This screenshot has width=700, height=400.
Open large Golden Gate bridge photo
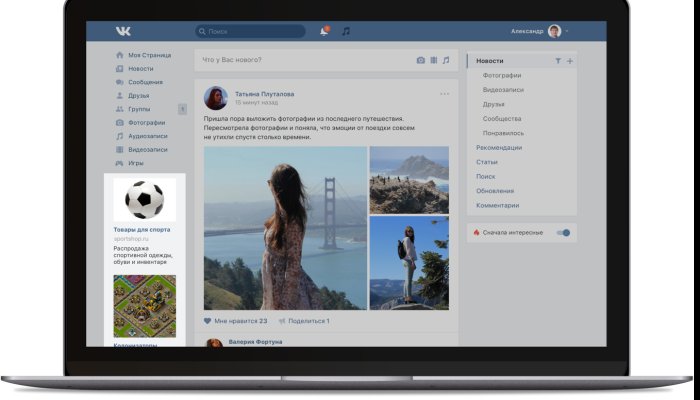pyautogui.click(x=285, y=228)
